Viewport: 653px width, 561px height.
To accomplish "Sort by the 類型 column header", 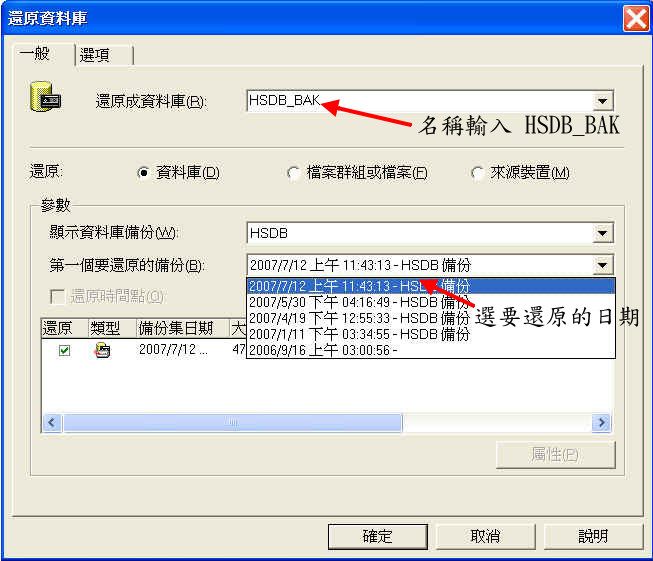I will [112, 328].
